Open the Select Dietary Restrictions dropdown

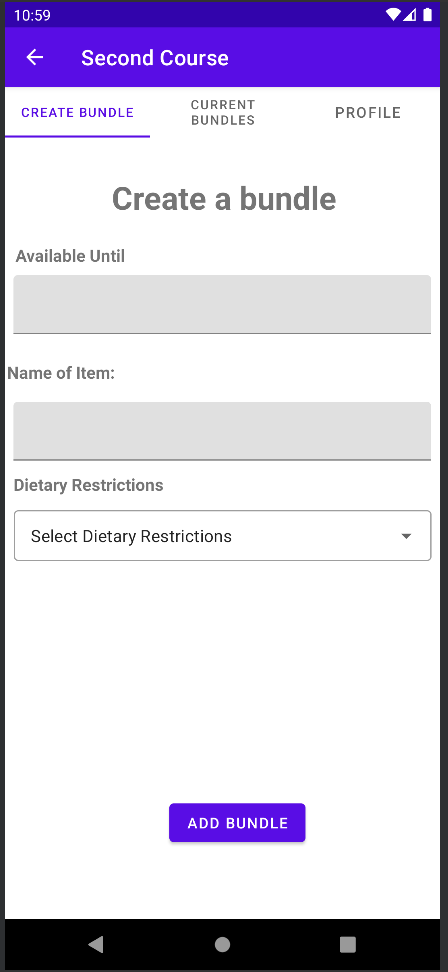click(x=222, y=536)
